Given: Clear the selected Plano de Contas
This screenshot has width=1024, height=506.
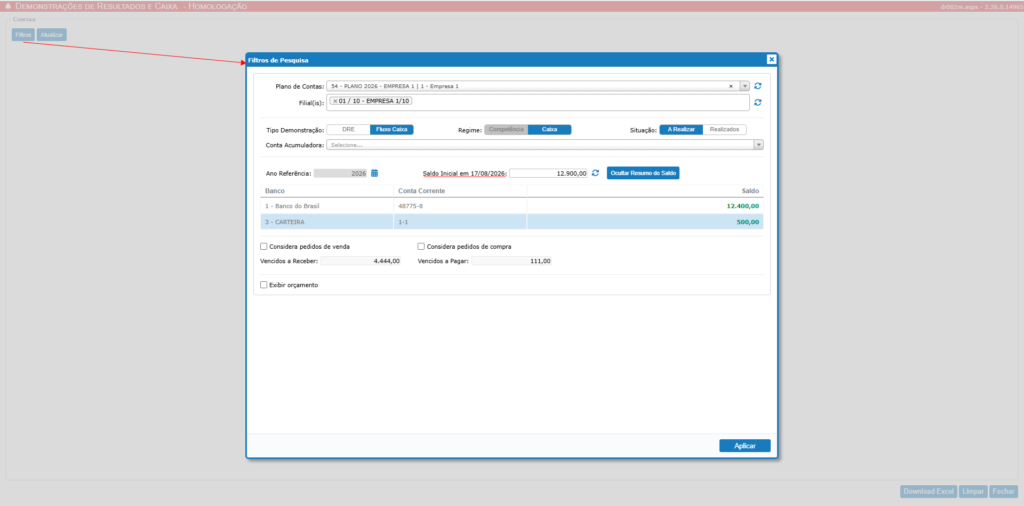Looking at the screenshot, I should 731,86.
